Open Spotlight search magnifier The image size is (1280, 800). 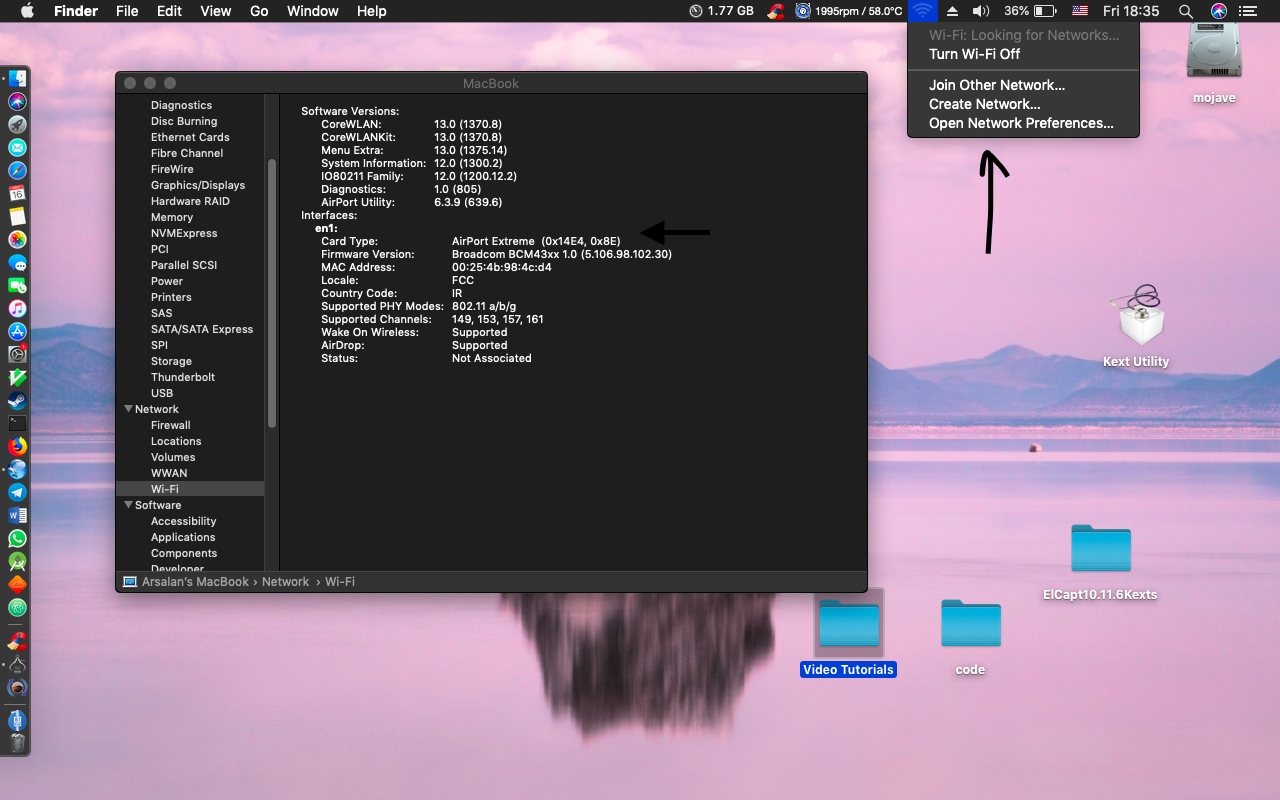point(1186,11)
